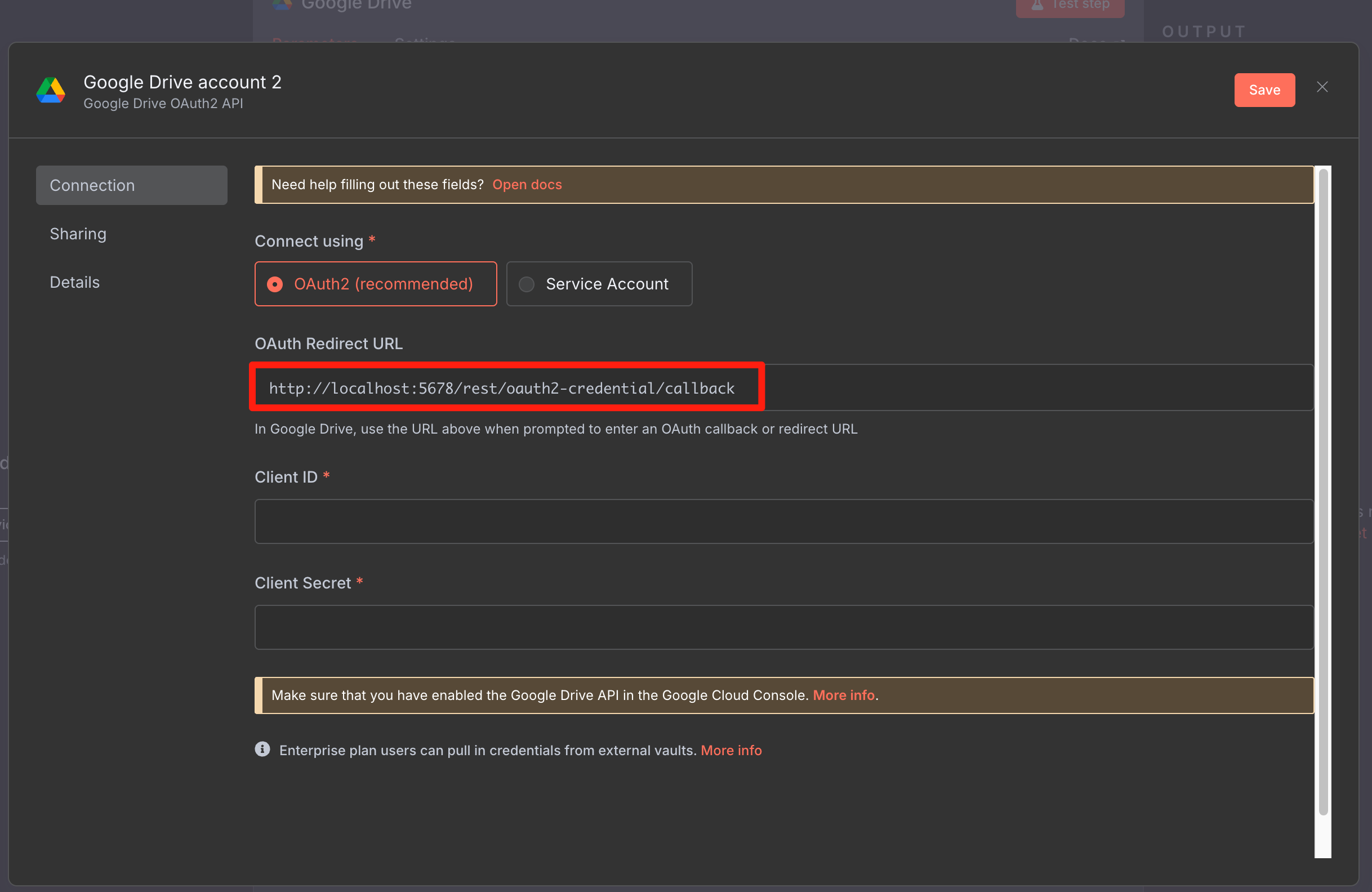Screen dimensions: 1372x892
Task: Select OAuth2 (recommended) radio option
Action: point(375,283)
